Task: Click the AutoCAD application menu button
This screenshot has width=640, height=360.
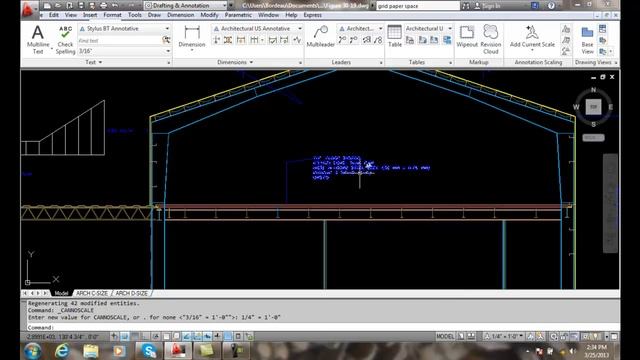Action: pyautogui.click(x=28, y=9)
